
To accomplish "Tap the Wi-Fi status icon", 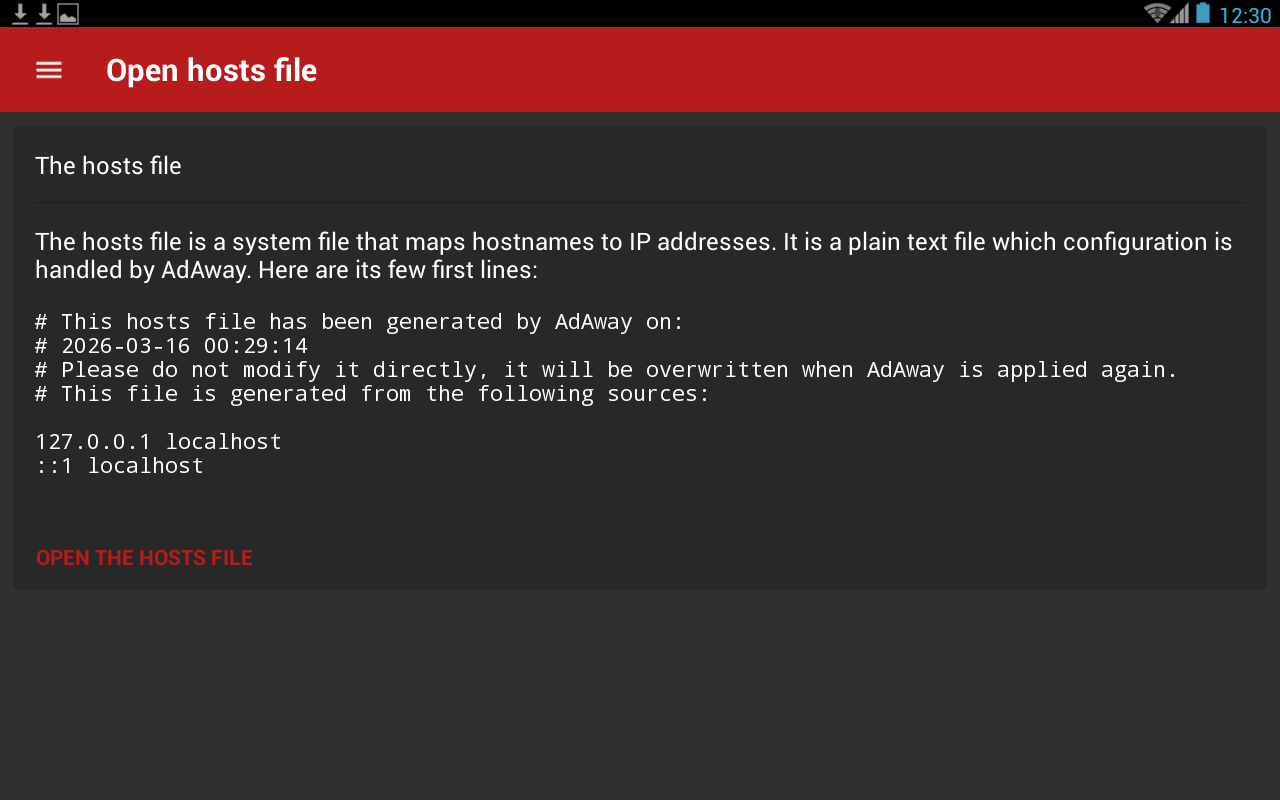I will pos(1157,13).
